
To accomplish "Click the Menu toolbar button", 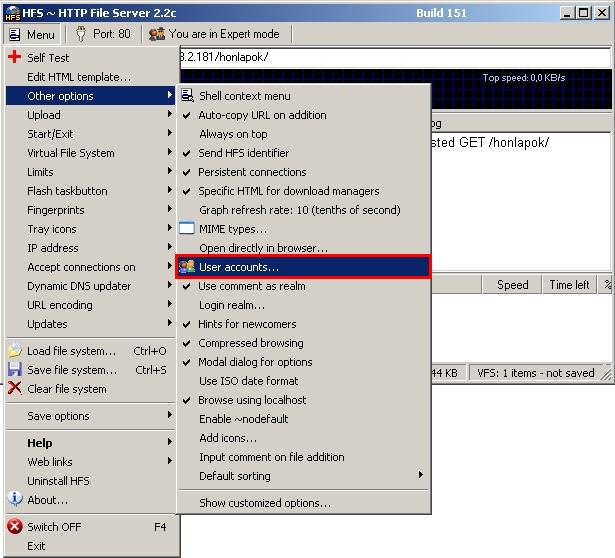I will click(x=32, y=35).
